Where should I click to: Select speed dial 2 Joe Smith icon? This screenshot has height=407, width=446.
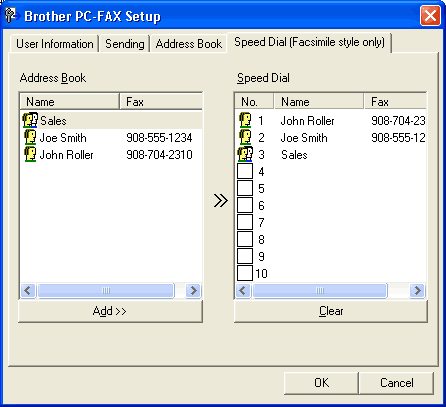(x=245, y=137)
